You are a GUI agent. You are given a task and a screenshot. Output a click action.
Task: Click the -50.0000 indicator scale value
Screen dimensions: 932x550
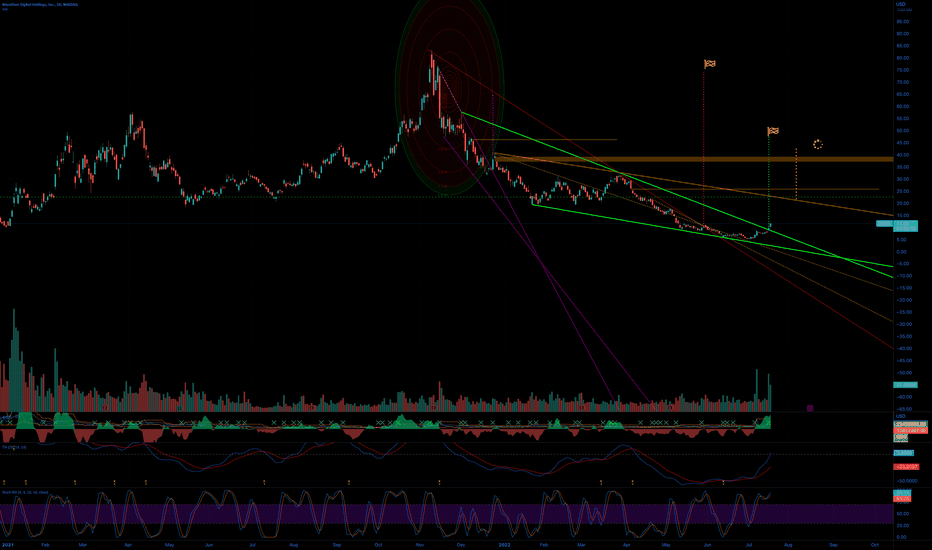click(906, 480)
